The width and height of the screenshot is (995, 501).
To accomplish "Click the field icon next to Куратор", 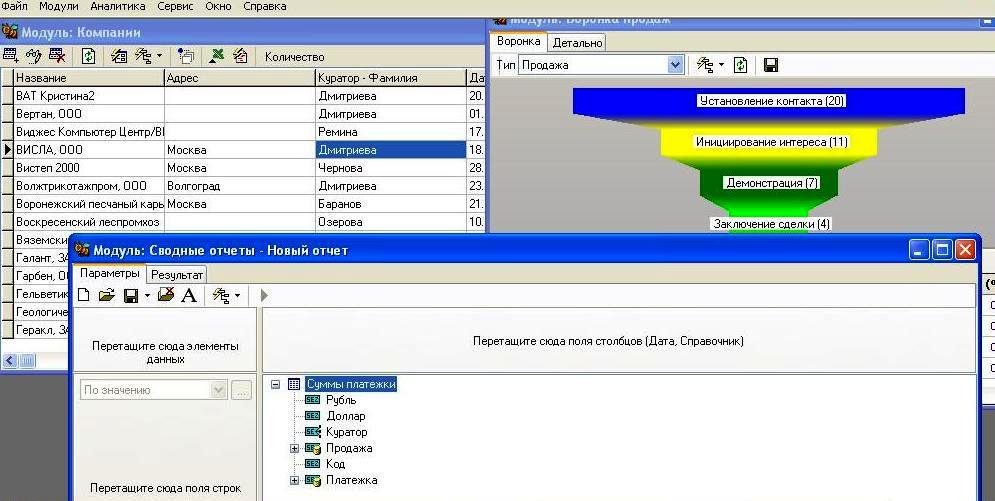I will pos(313,432).
